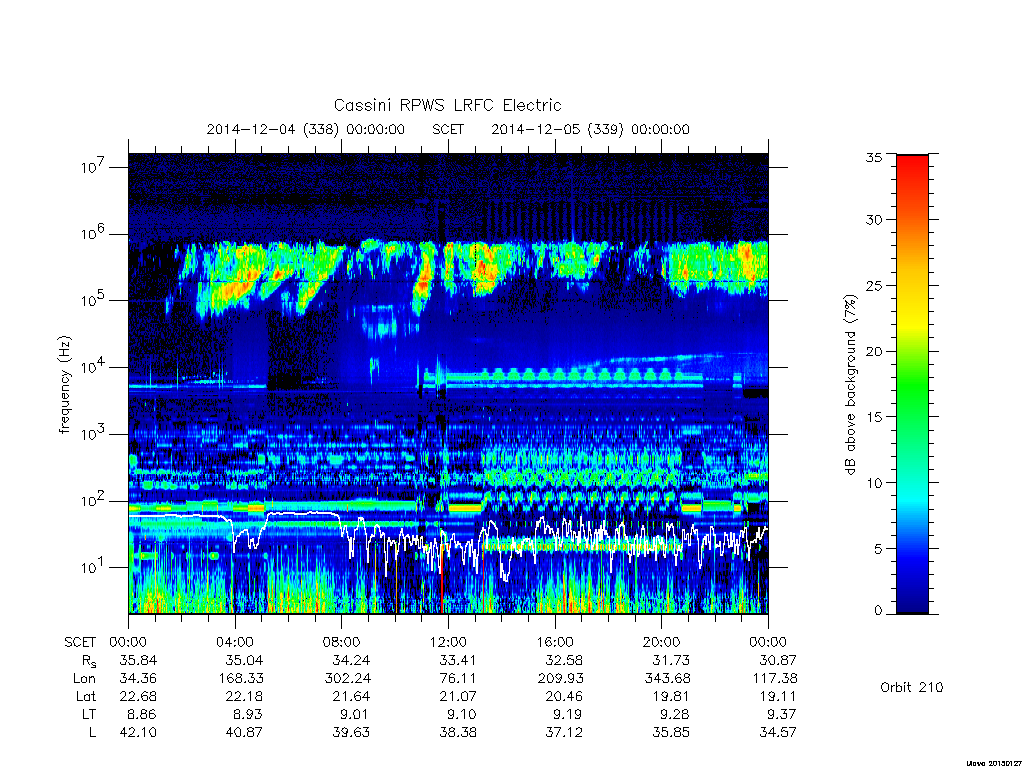Viewport: 1024px width, 768px height.
Task: Click the LT value '8.86'
Action: [141, 714]
